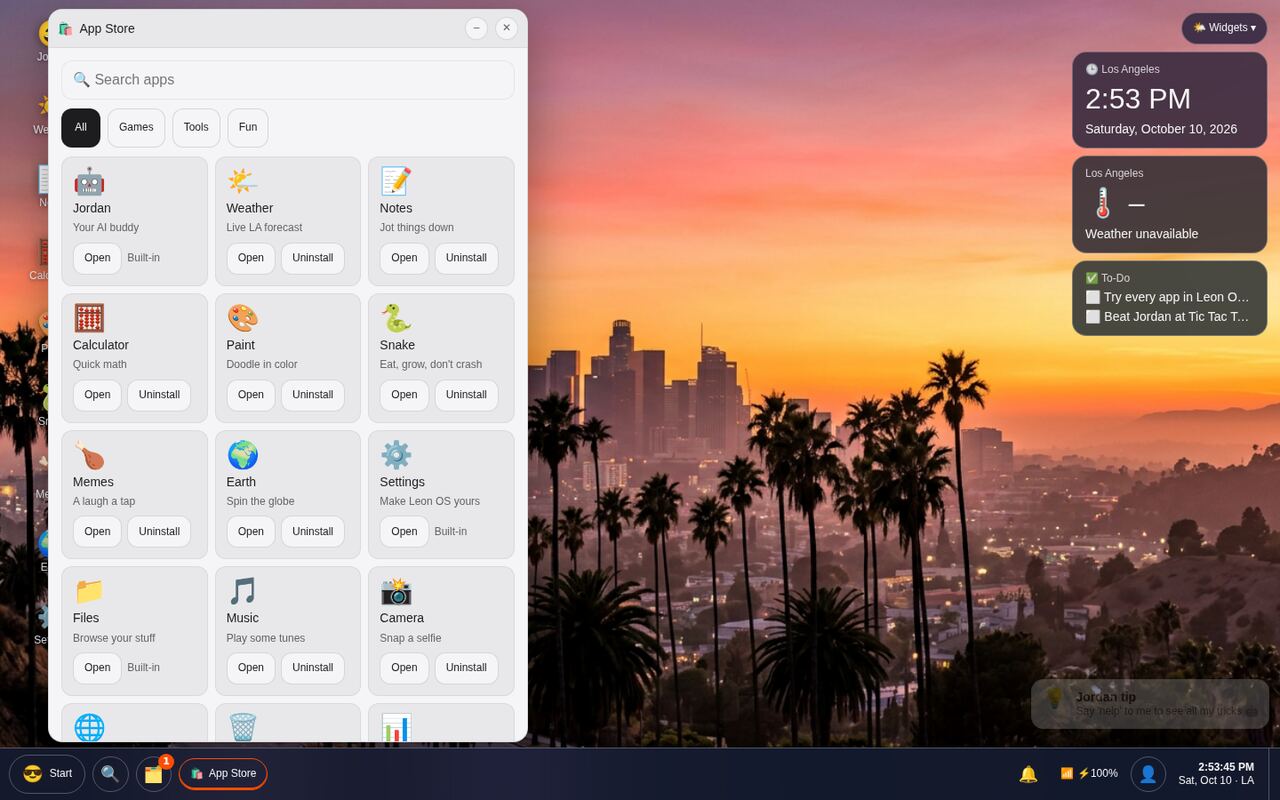Uninstall the Memes app

click(159, 531)
